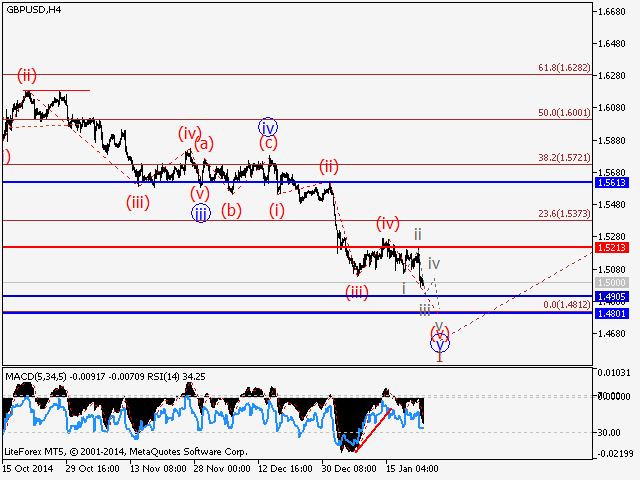Select the gray 1.5000 price tag
The image size is (640, 480).
611,282
